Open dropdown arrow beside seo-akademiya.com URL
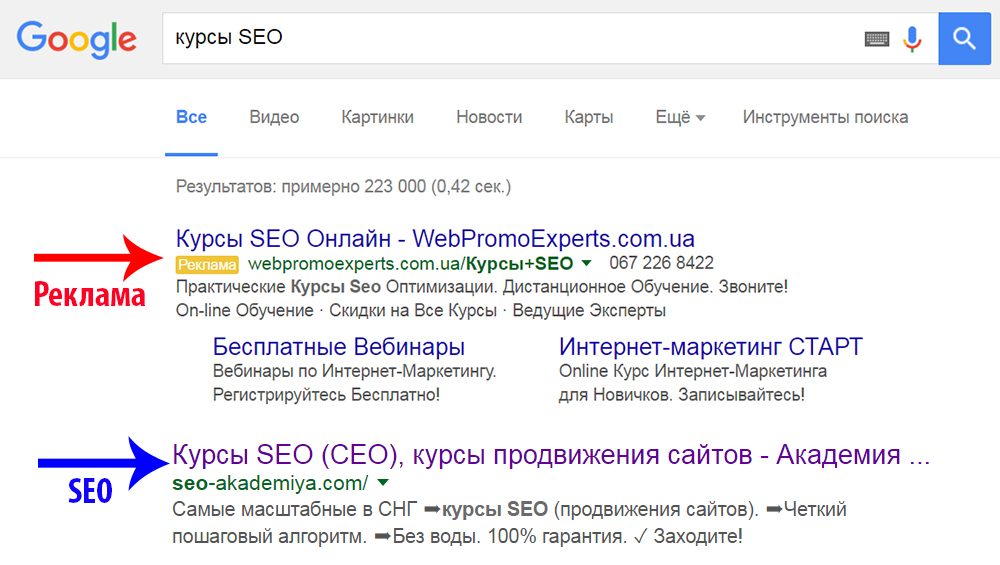The width and height of the screenshot is (1000, 565). (383, 483)
